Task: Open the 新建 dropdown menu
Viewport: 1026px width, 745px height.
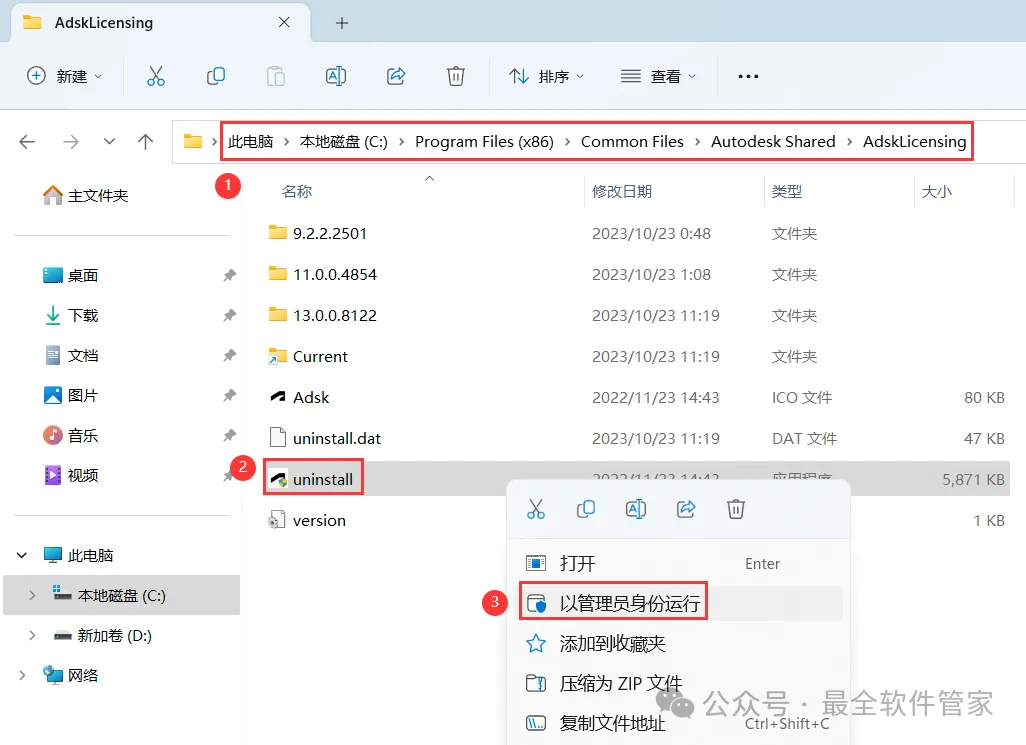Action: point(64,76)
